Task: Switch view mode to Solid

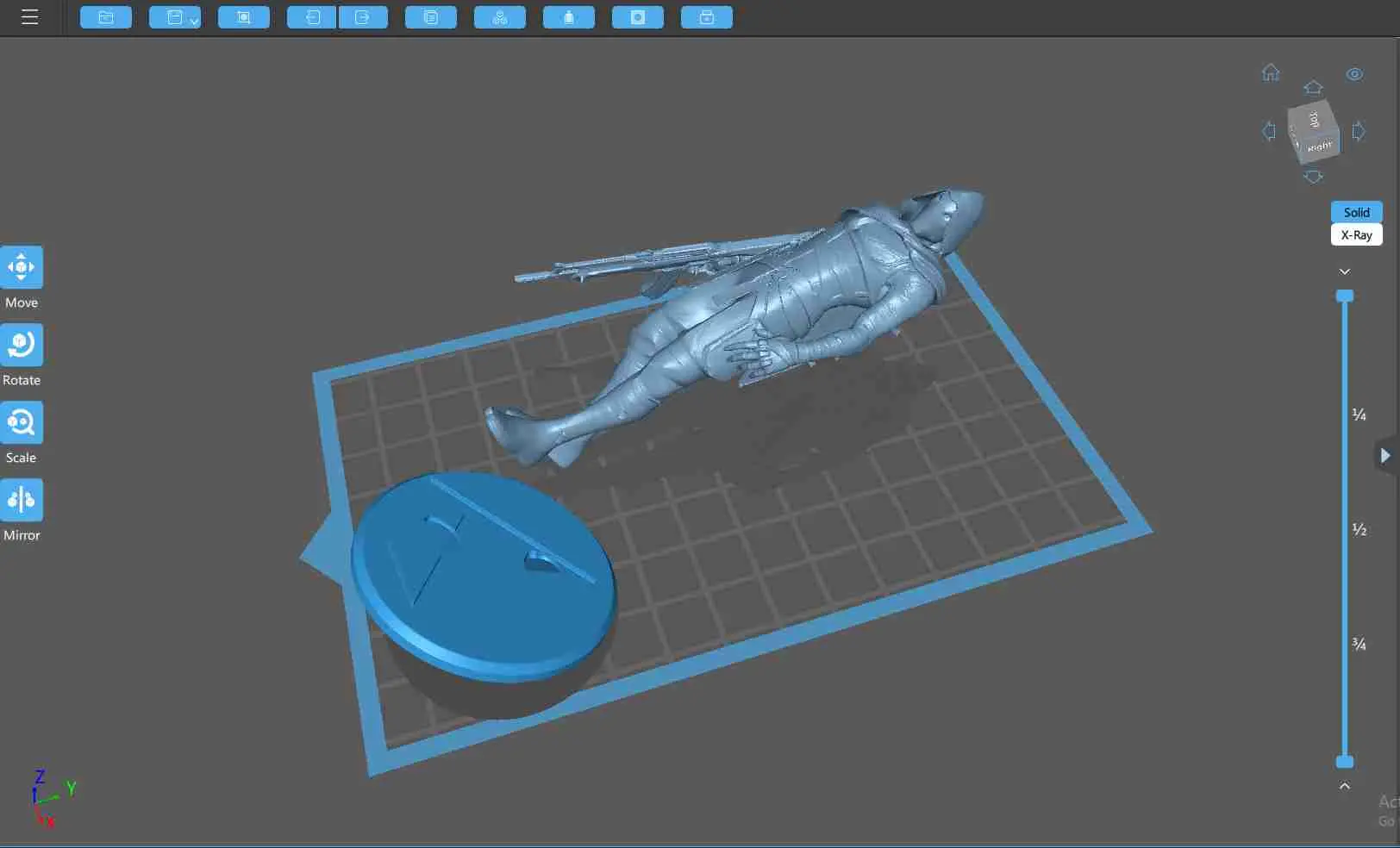Action: pyautogui.click(x=1356, y=212)
